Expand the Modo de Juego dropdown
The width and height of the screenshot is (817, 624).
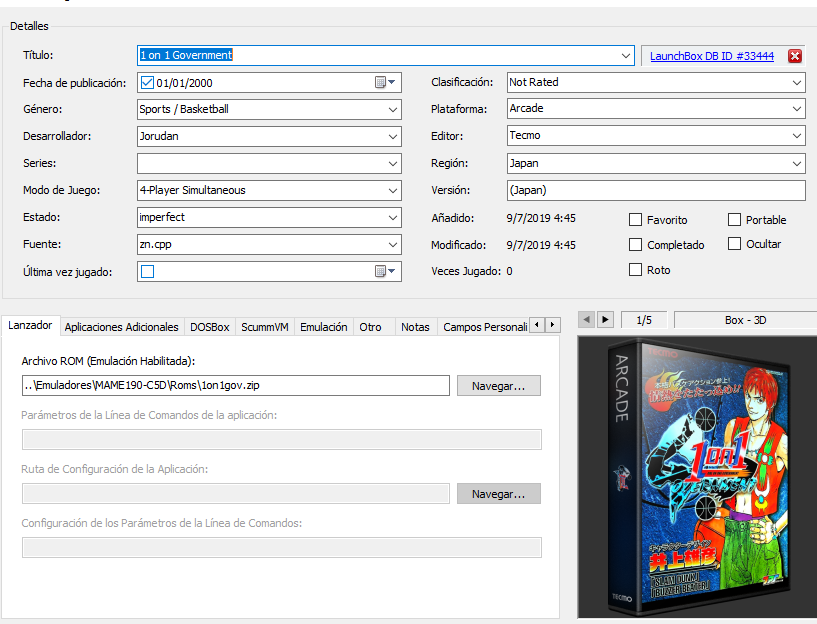[x=393, y=191]
